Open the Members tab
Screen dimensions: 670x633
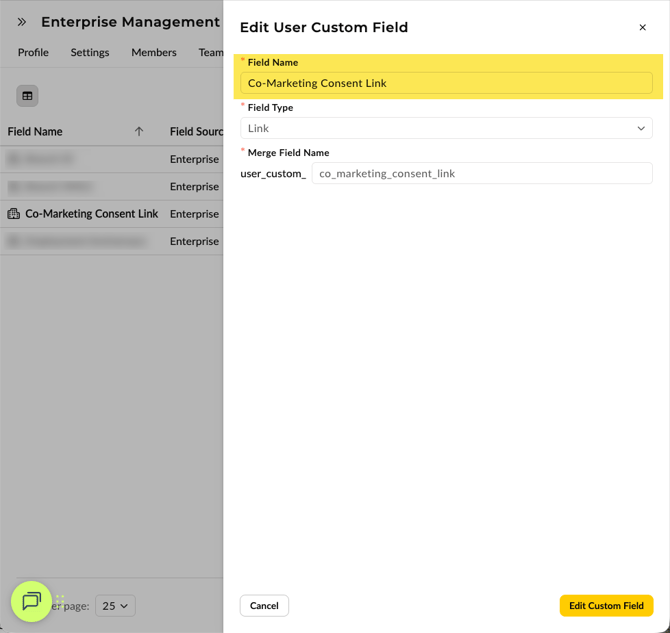click(154, 52)
